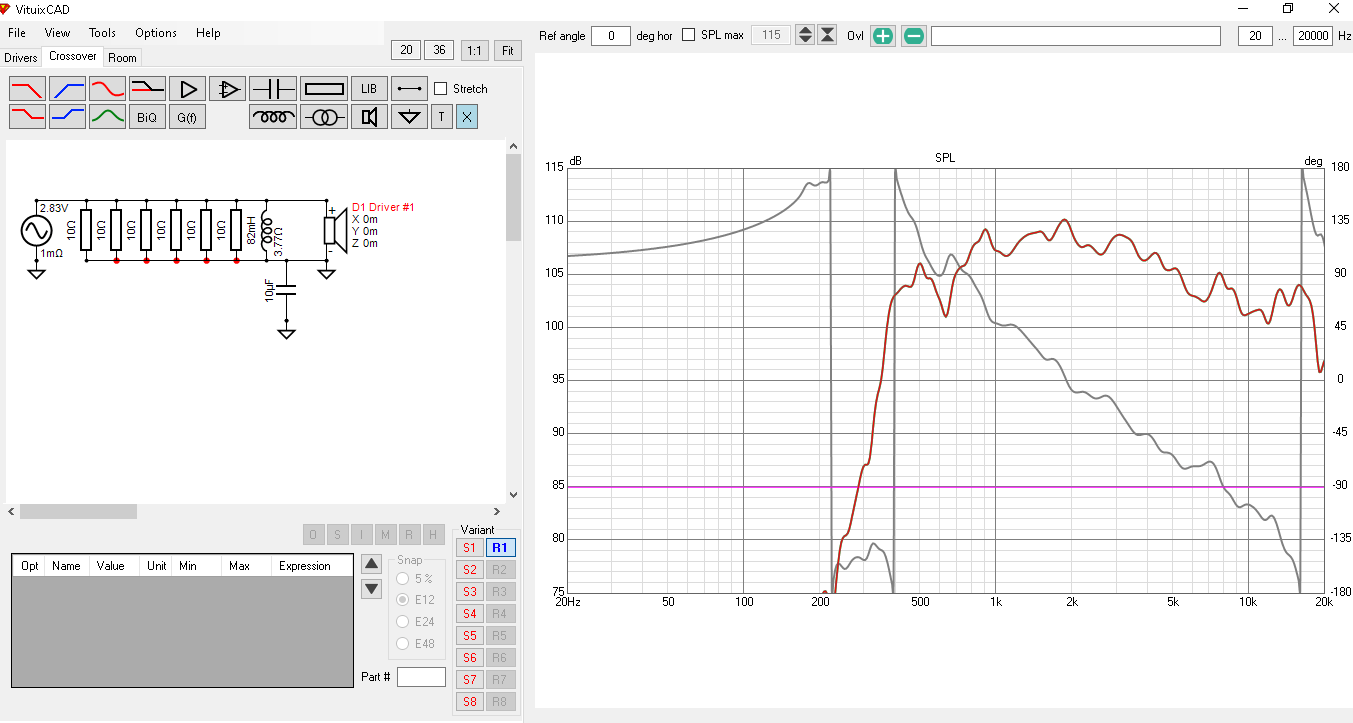Choose the E24 snap radio button

(404, 621)
